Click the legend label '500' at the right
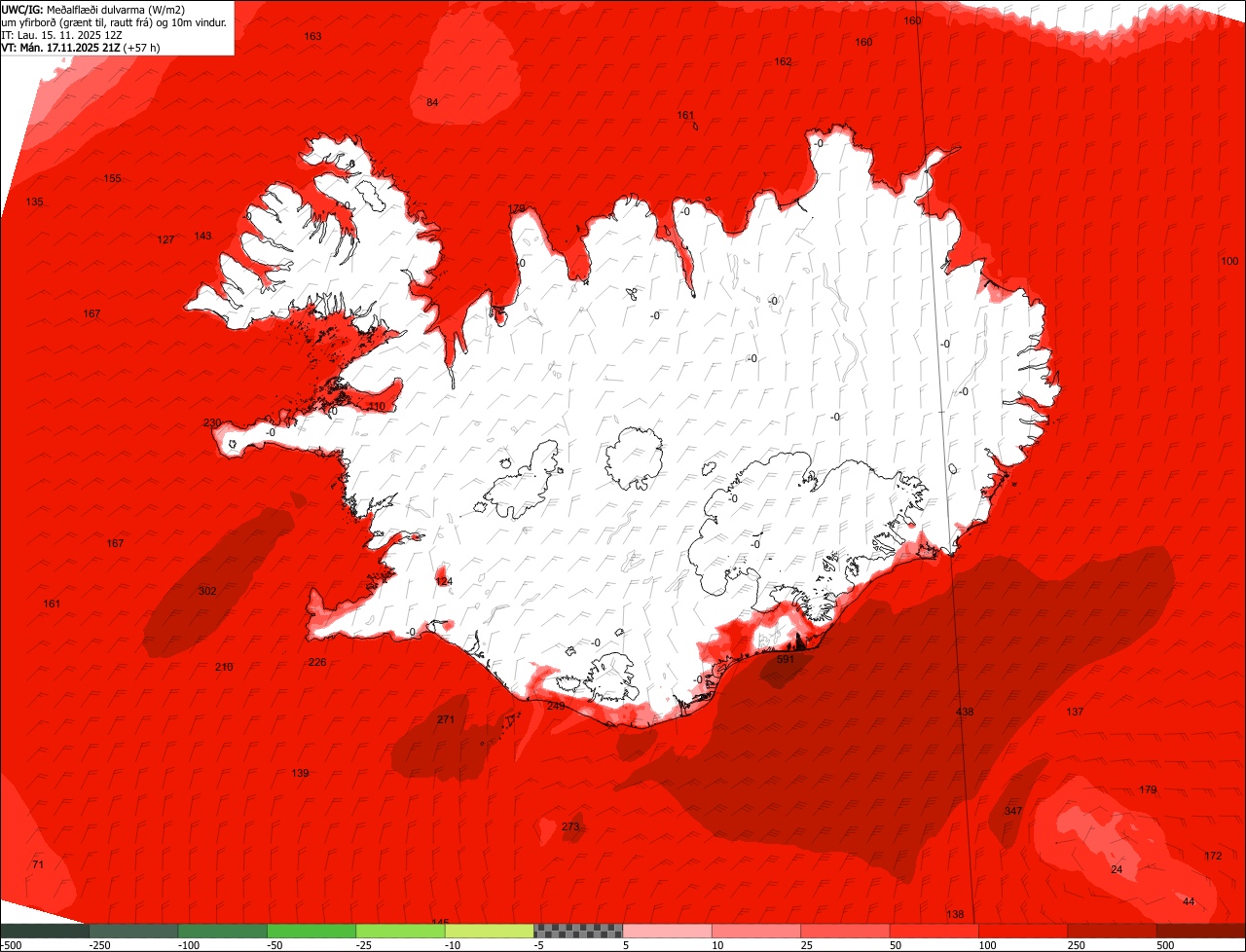1246x952 pixels. (x=1166, y=945)
